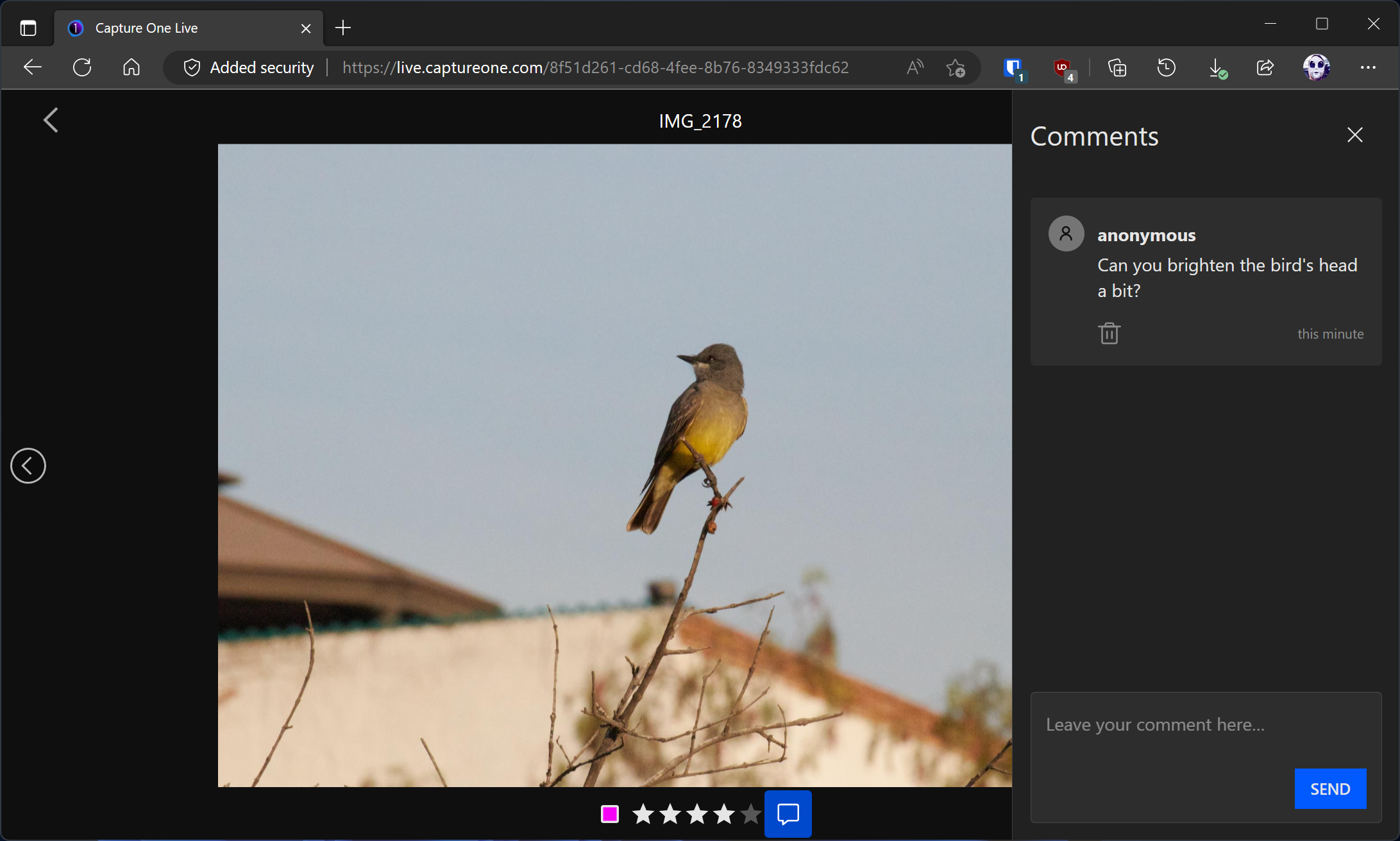Open the tab actions menu in top-left corner

click(x=27, y=28)
